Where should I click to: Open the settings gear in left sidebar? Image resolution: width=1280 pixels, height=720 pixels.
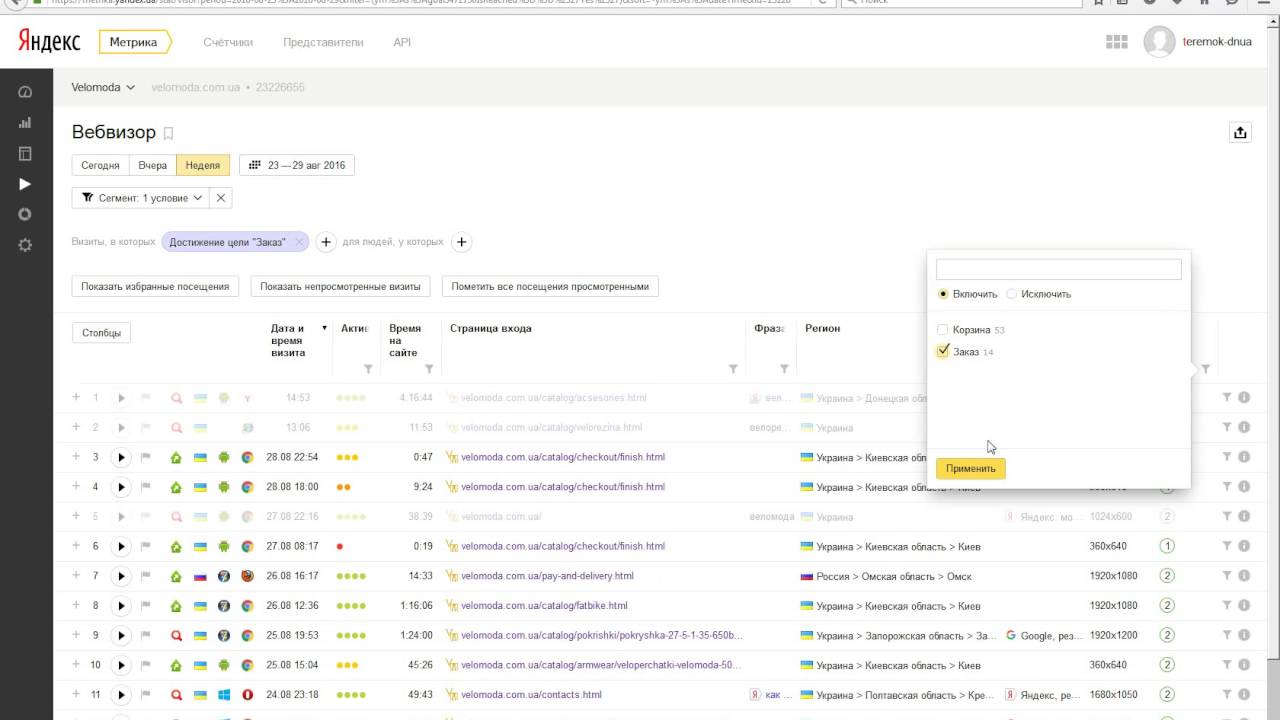click(x=25, y=245)
